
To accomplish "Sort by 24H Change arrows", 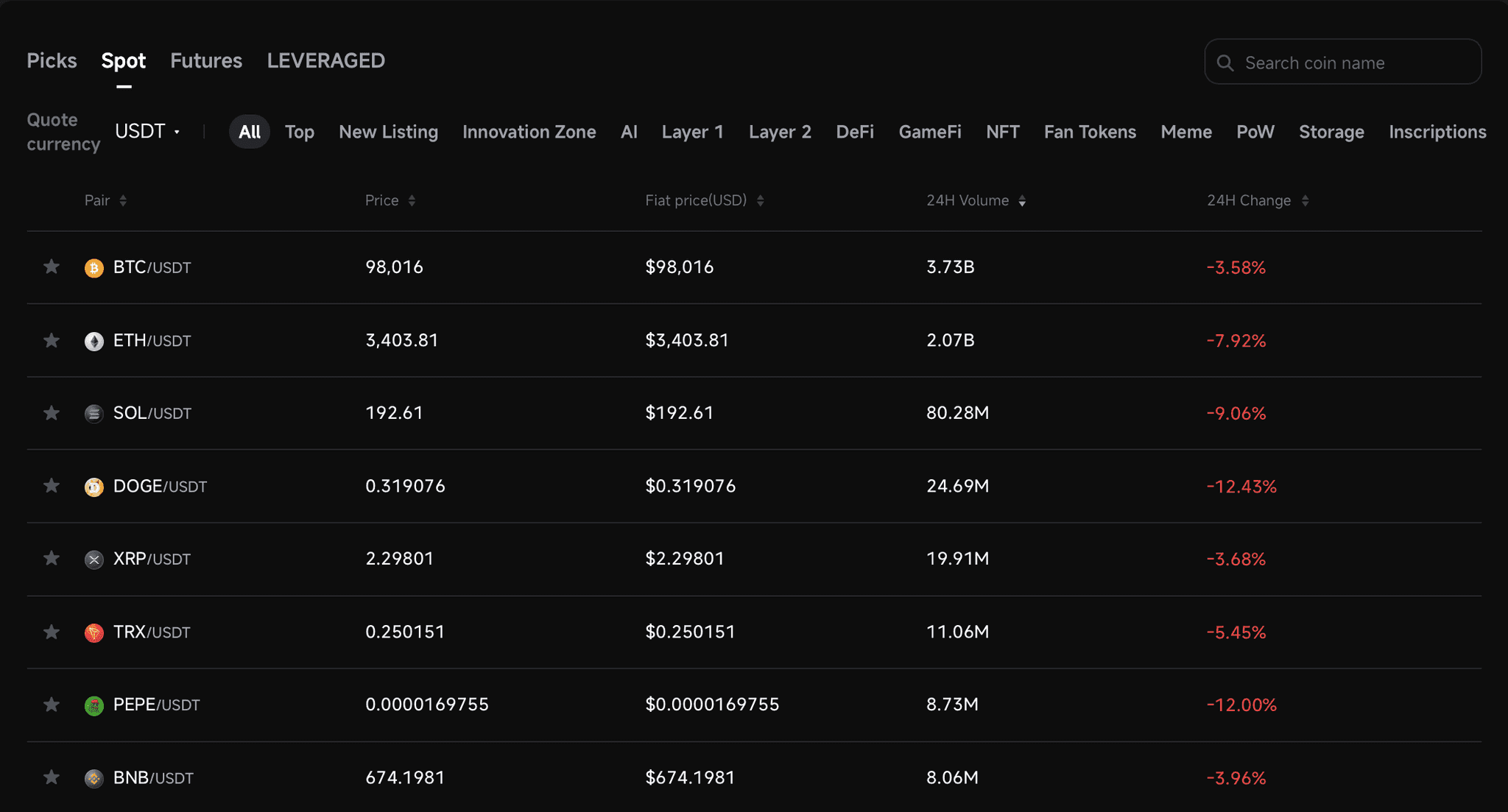I will (x=1305, y=200).
